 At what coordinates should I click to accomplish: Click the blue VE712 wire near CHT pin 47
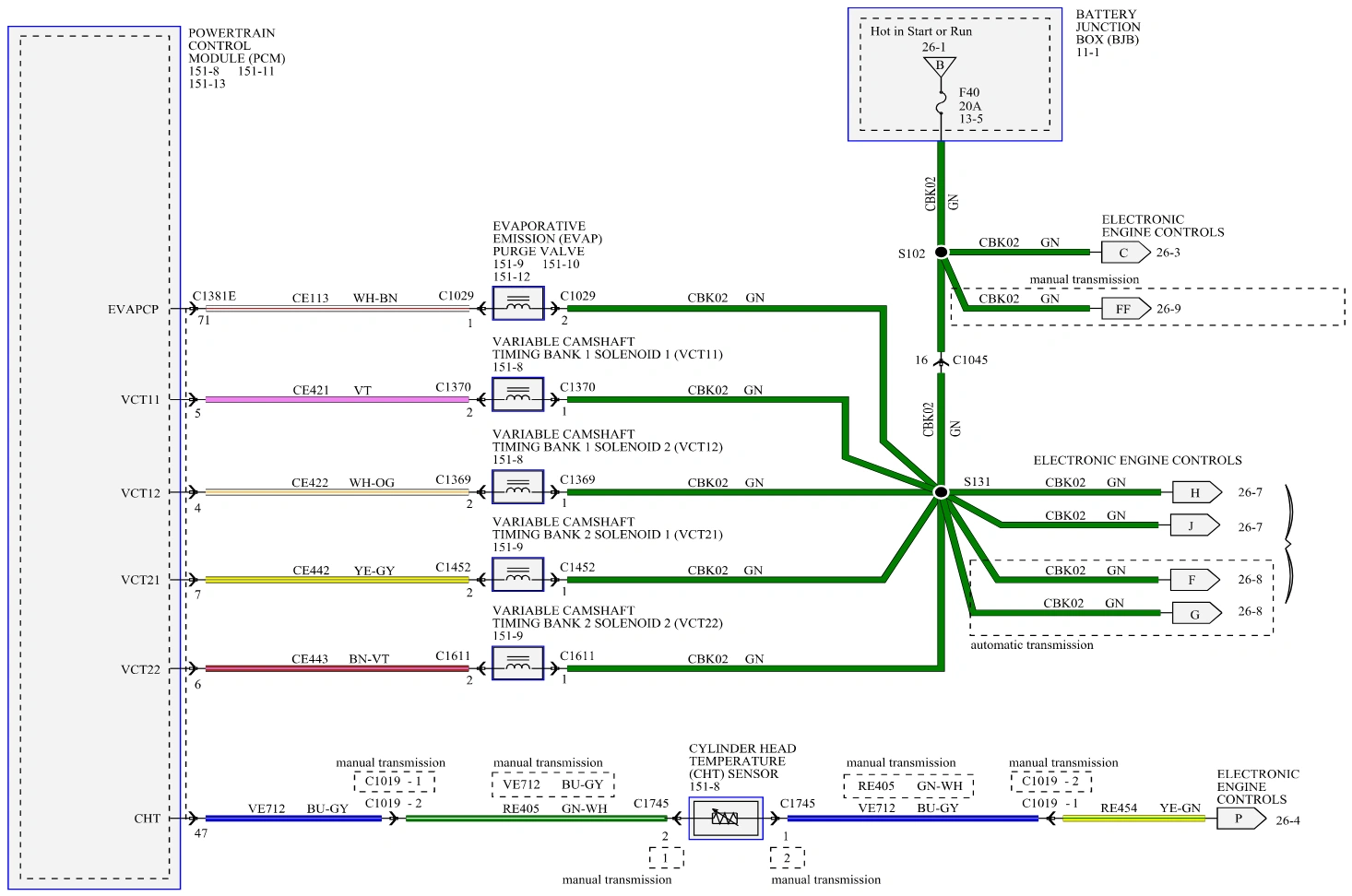point(293,819)
